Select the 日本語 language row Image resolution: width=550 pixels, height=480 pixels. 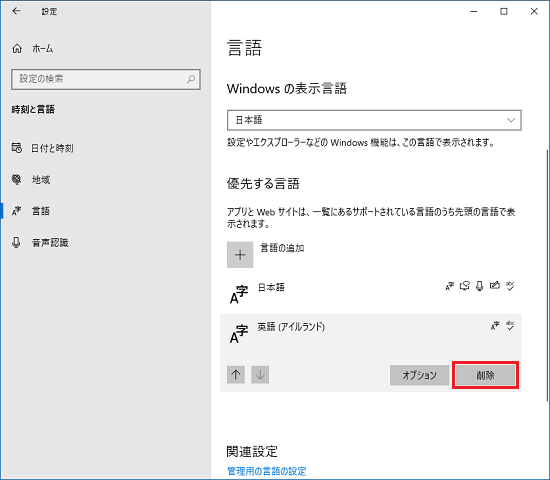pyautogui.click(x=371, y=294)
